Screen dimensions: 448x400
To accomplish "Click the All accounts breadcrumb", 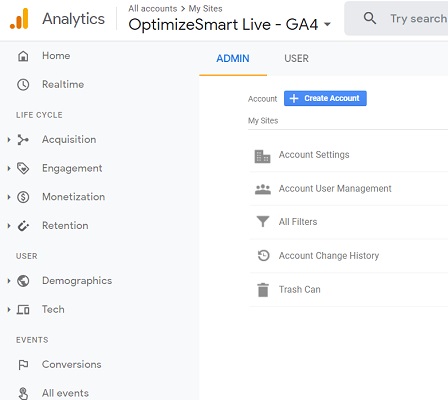I will tap(153, 9).
